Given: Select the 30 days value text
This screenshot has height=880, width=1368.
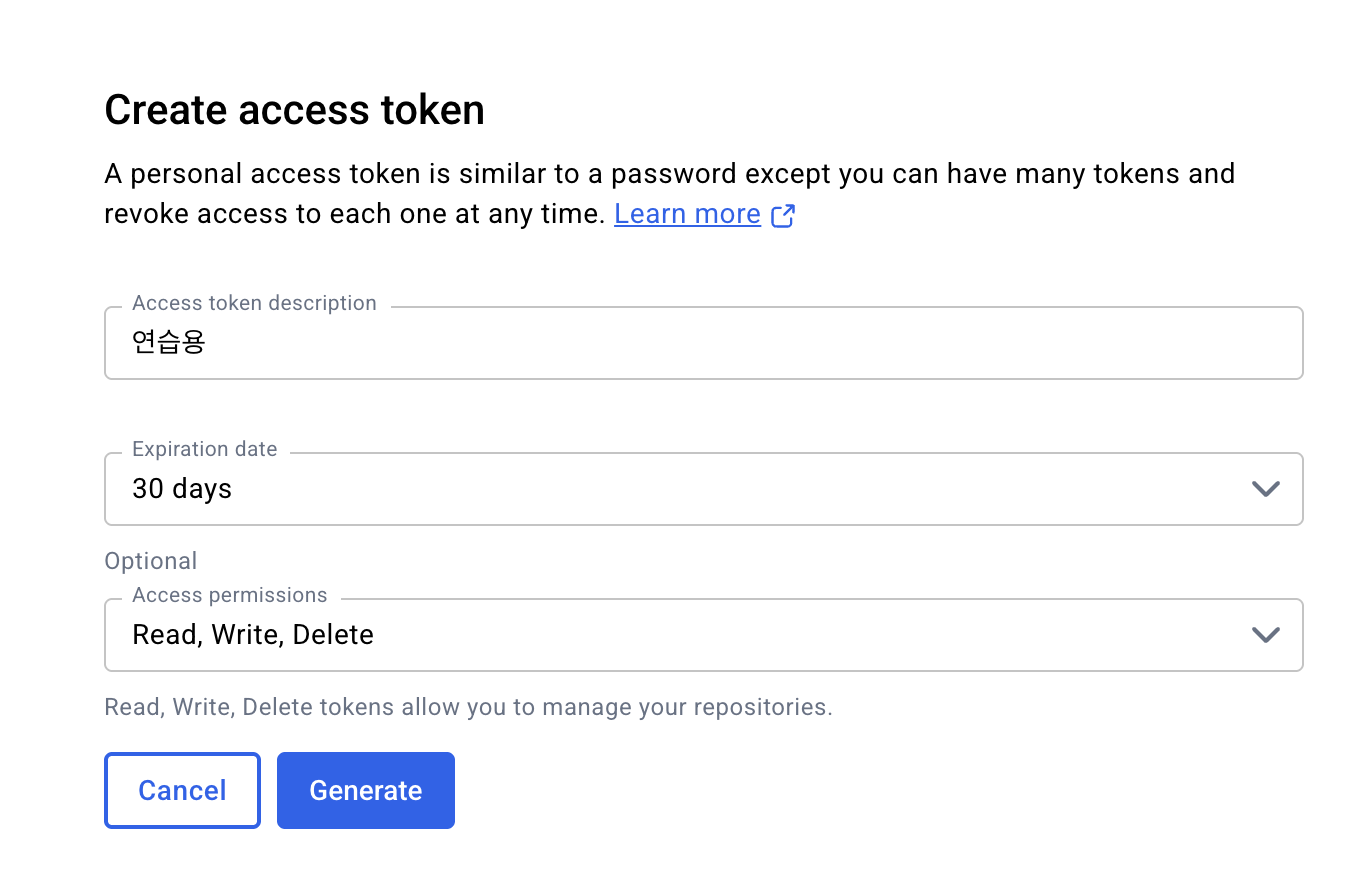Looking at the screenshot, I should point(182,489).
